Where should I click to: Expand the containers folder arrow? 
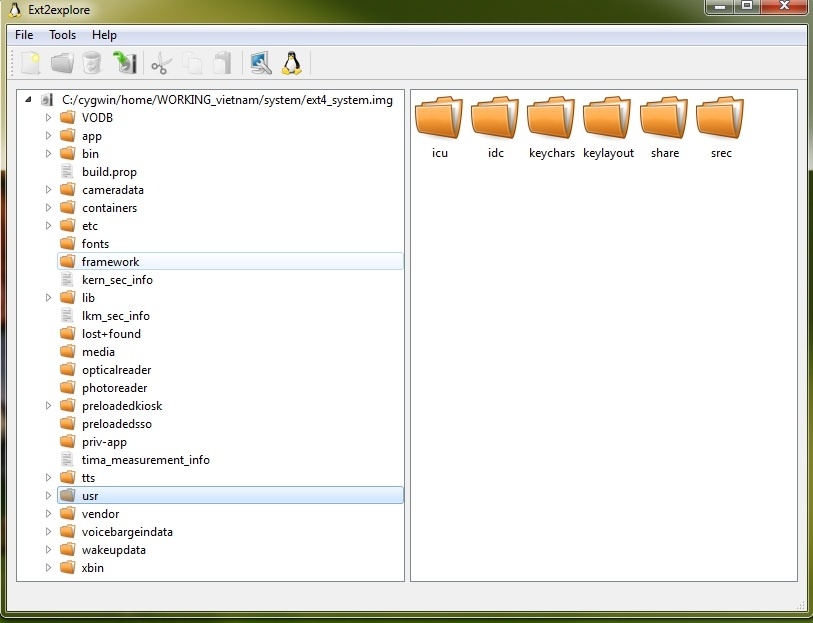click(x=48, y=207)
